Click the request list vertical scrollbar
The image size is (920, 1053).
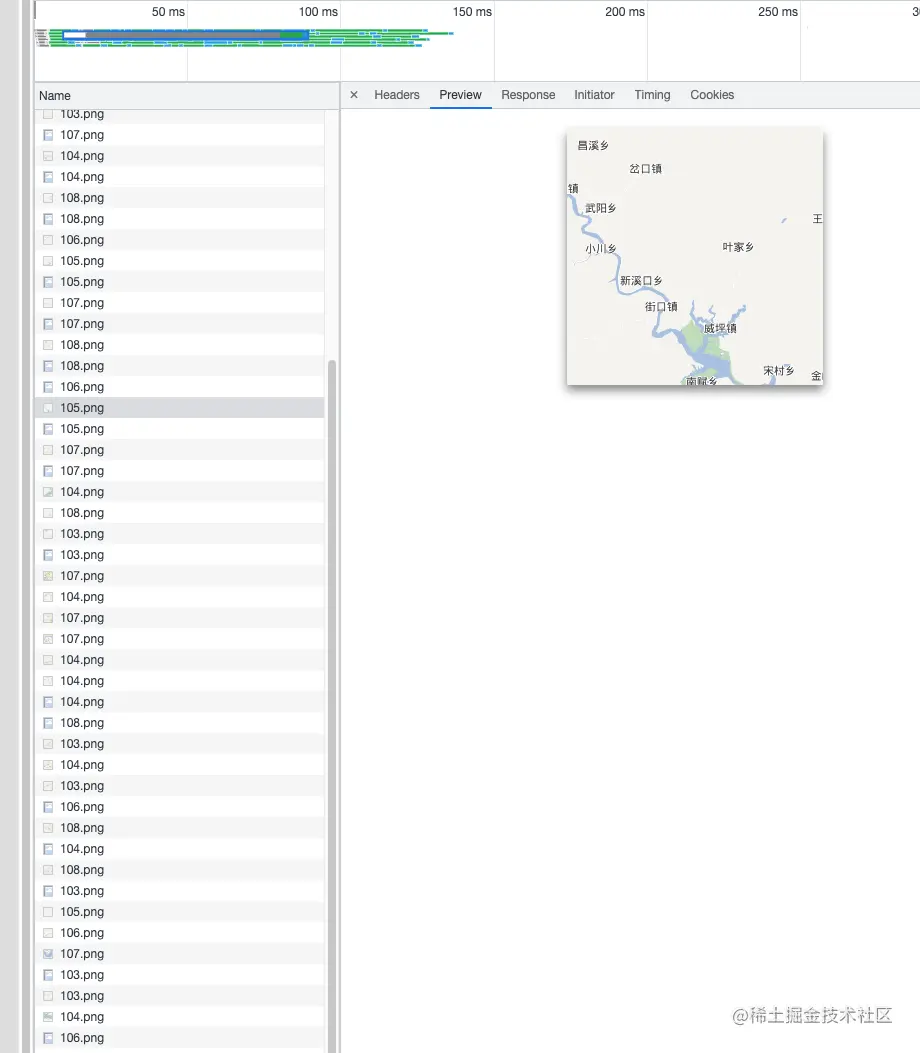tap(332, 705)
